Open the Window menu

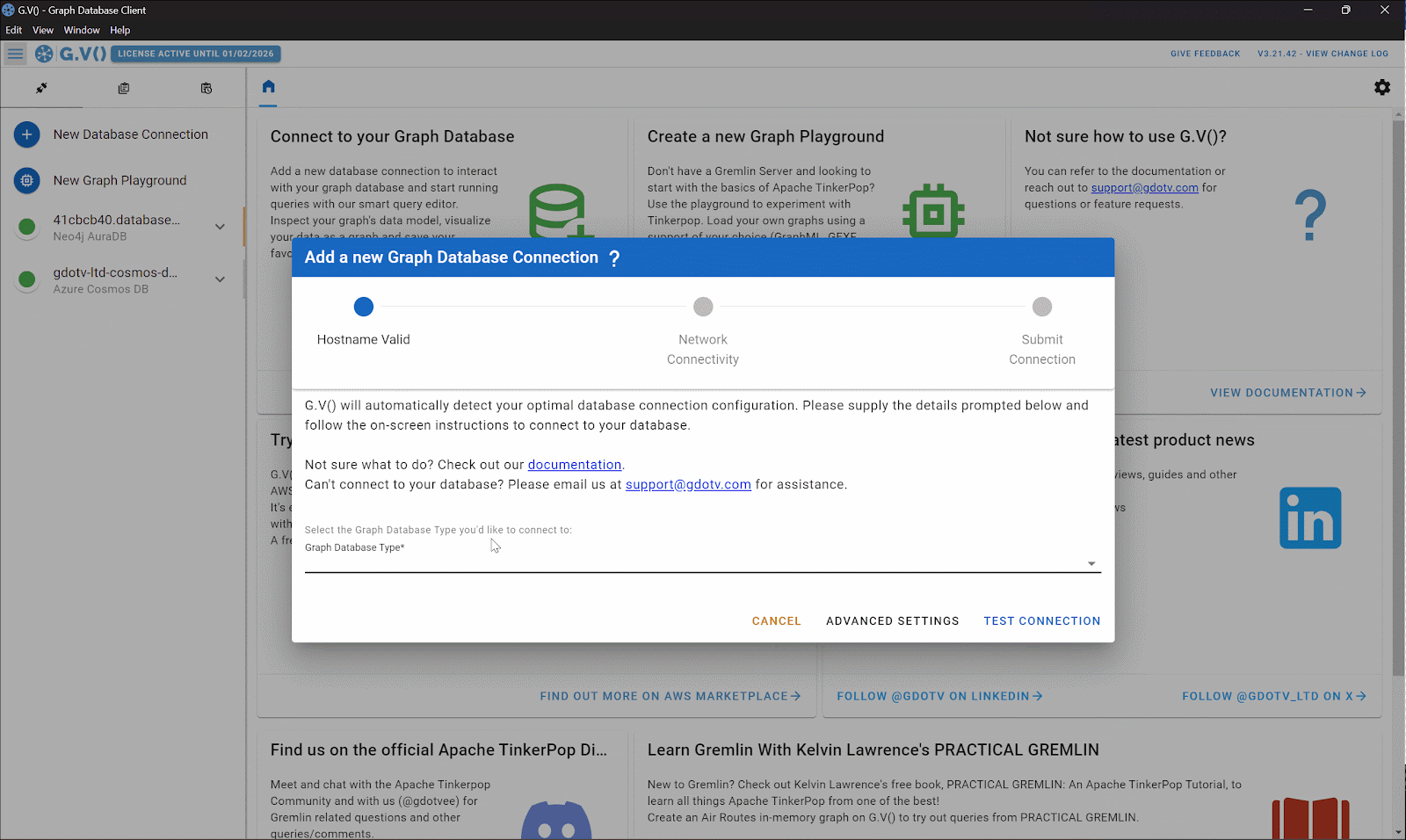coord(82,30)
